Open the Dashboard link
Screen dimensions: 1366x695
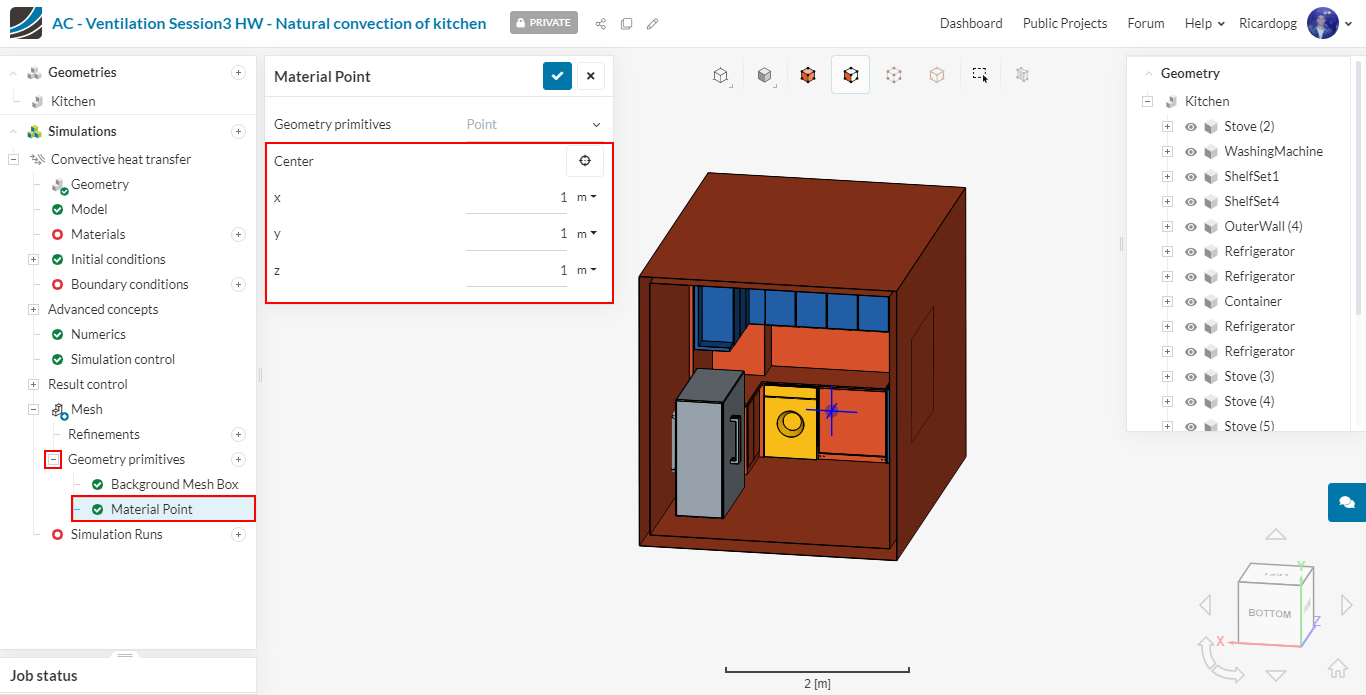(x=970, y=23)
